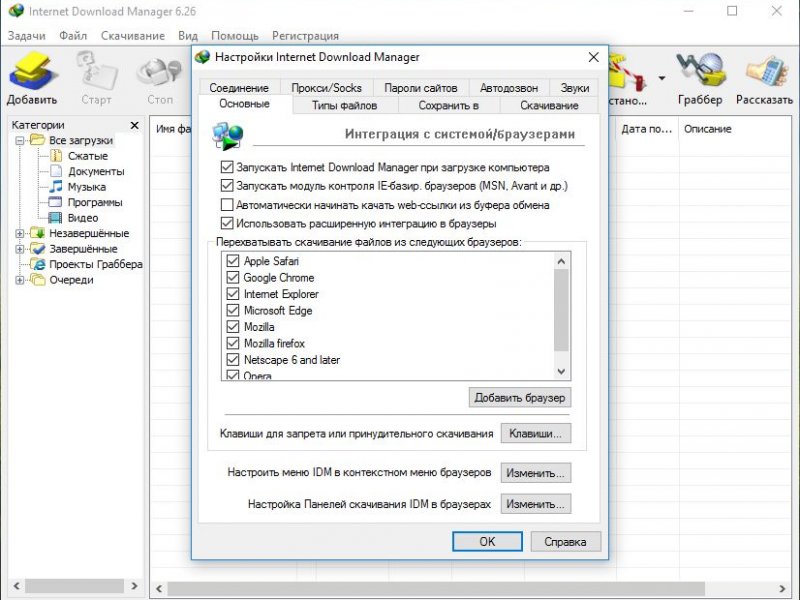Uncheck Netscape 6 and later checkbox
Viewport: 800px width, 600px height.
(233, 359)
